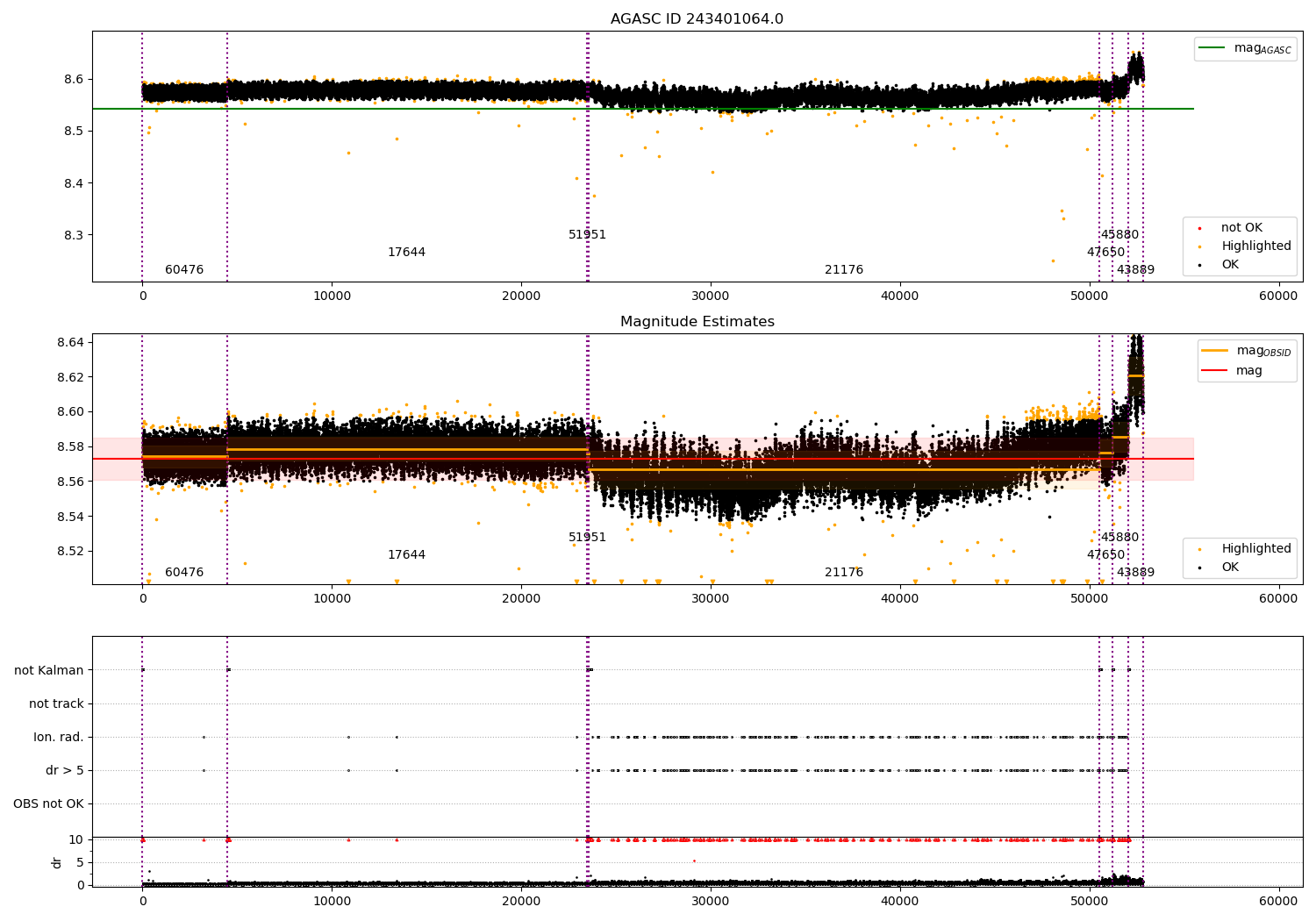This screenshot has height=921, width=1316.
Task: Click y-tick 8.62 on the middle plot
Action: (69, 377)
